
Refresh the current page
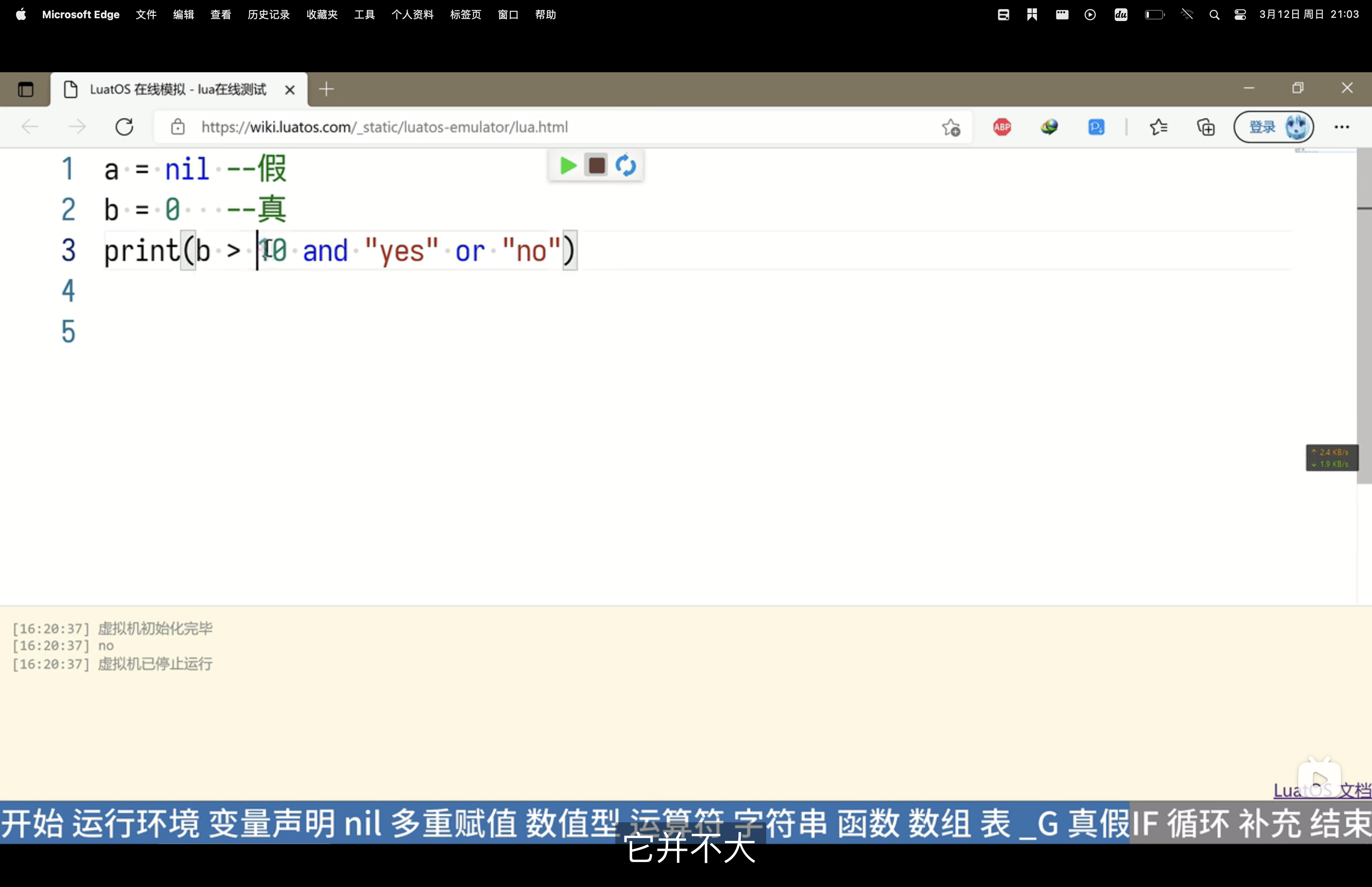(124, 127)
